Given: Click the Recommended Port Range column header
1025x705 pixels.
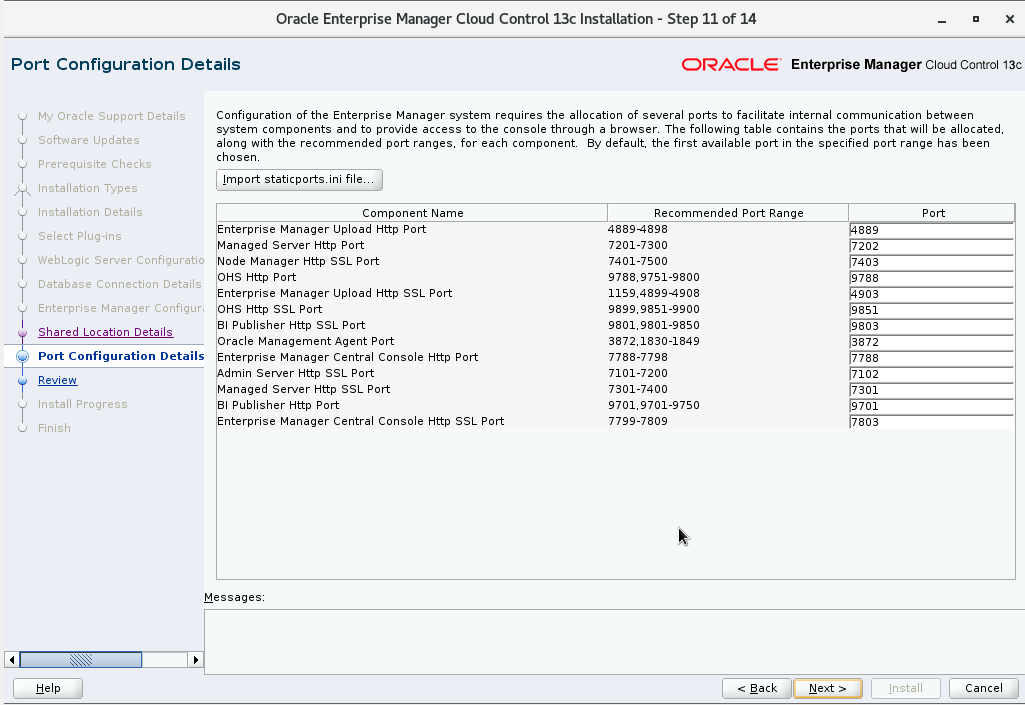Looking at the screenshot, I should pos(728,213).
